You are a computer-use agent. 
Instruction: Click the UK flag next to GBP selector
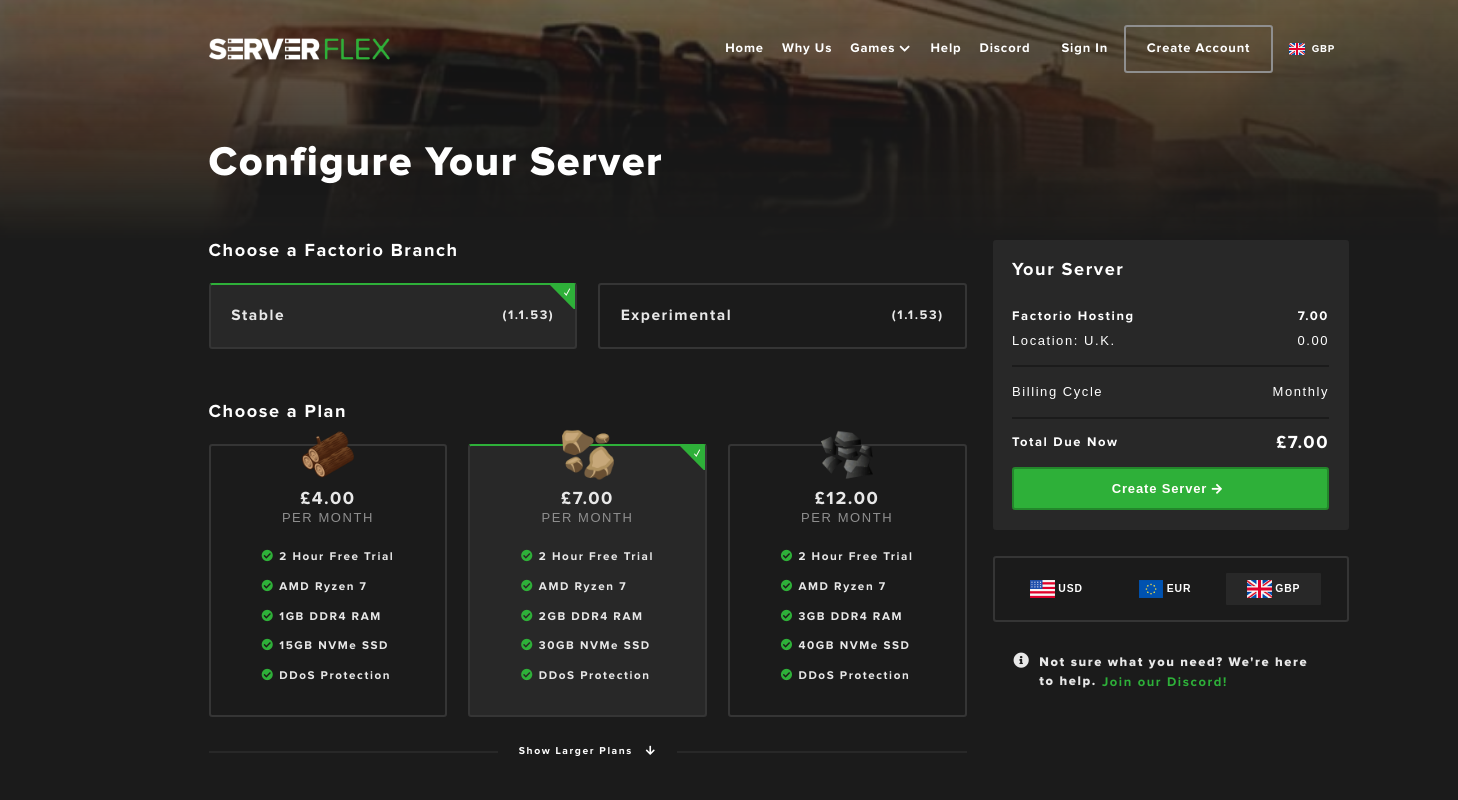[1259, 588]
